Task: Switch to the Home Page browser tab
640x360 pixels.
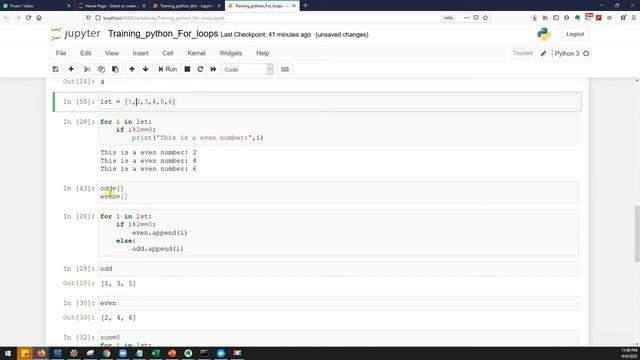Action: (x=112, y=6)
